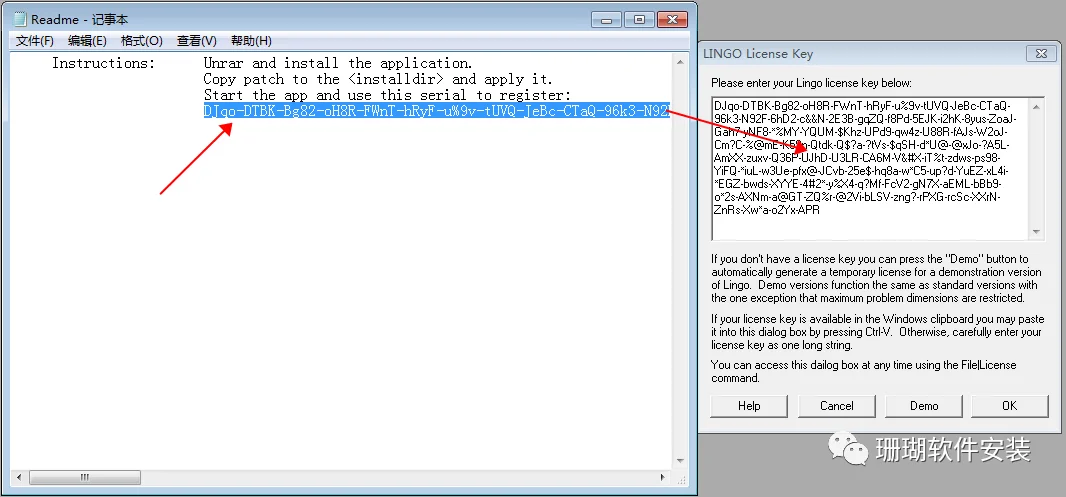Open the 文件(F) menu in Notepad
This screenshot has width=1066, height=497.
pos(35,41)
